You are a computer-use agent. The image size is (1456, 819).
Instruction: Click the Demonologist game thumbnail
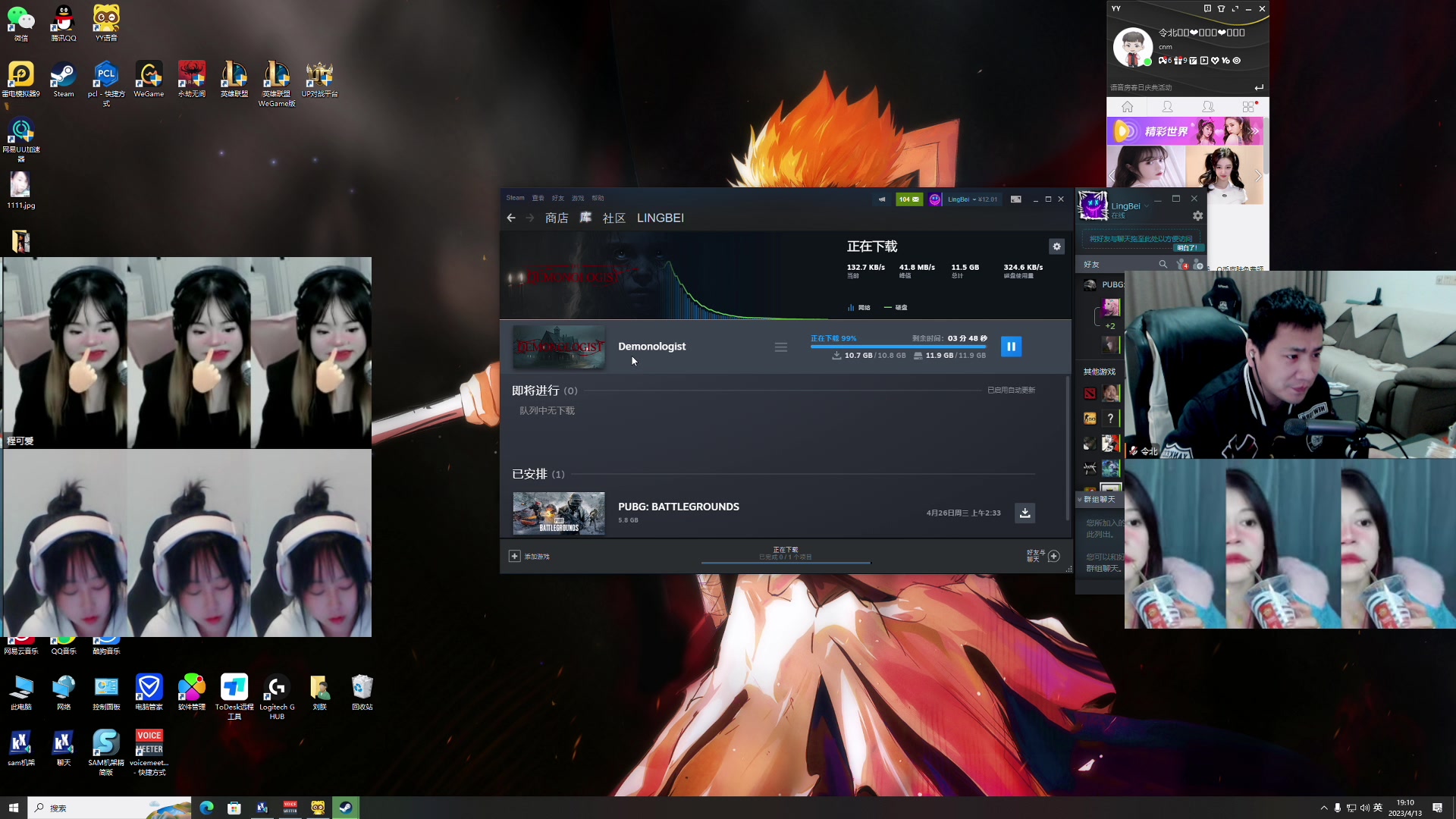[559, 347]
